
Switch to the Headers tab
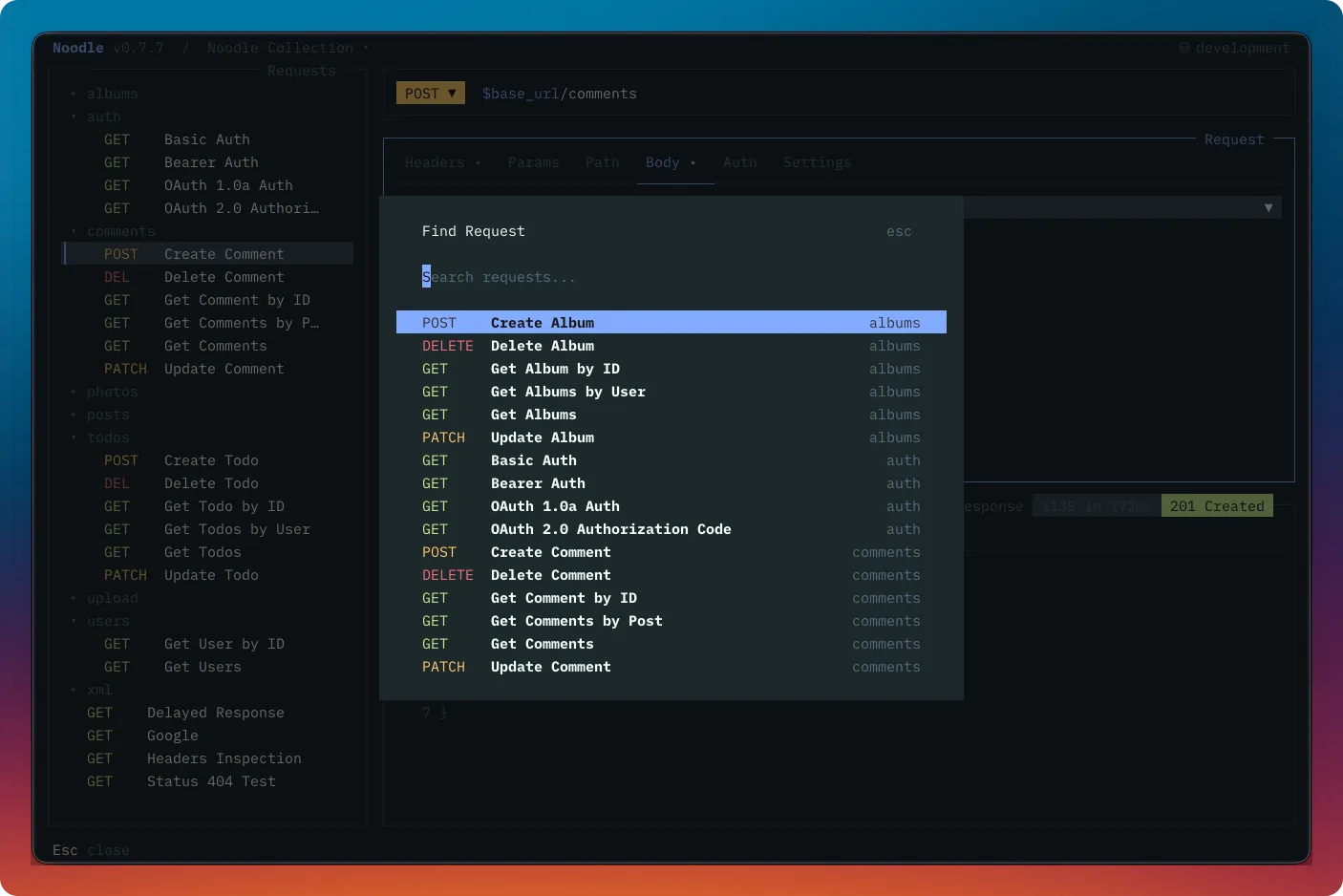(442, 162)
